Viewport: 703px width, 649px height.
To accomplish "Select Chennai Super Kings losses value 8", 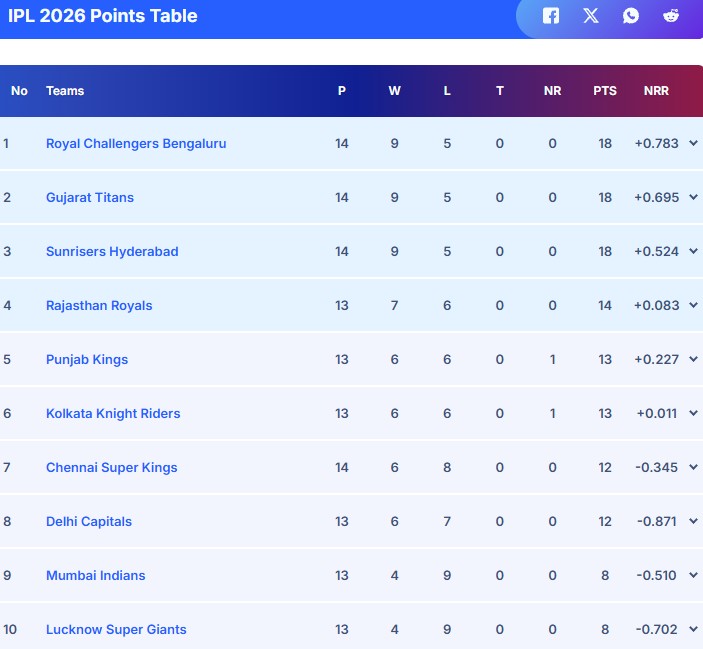I will (x=447, y=467).
